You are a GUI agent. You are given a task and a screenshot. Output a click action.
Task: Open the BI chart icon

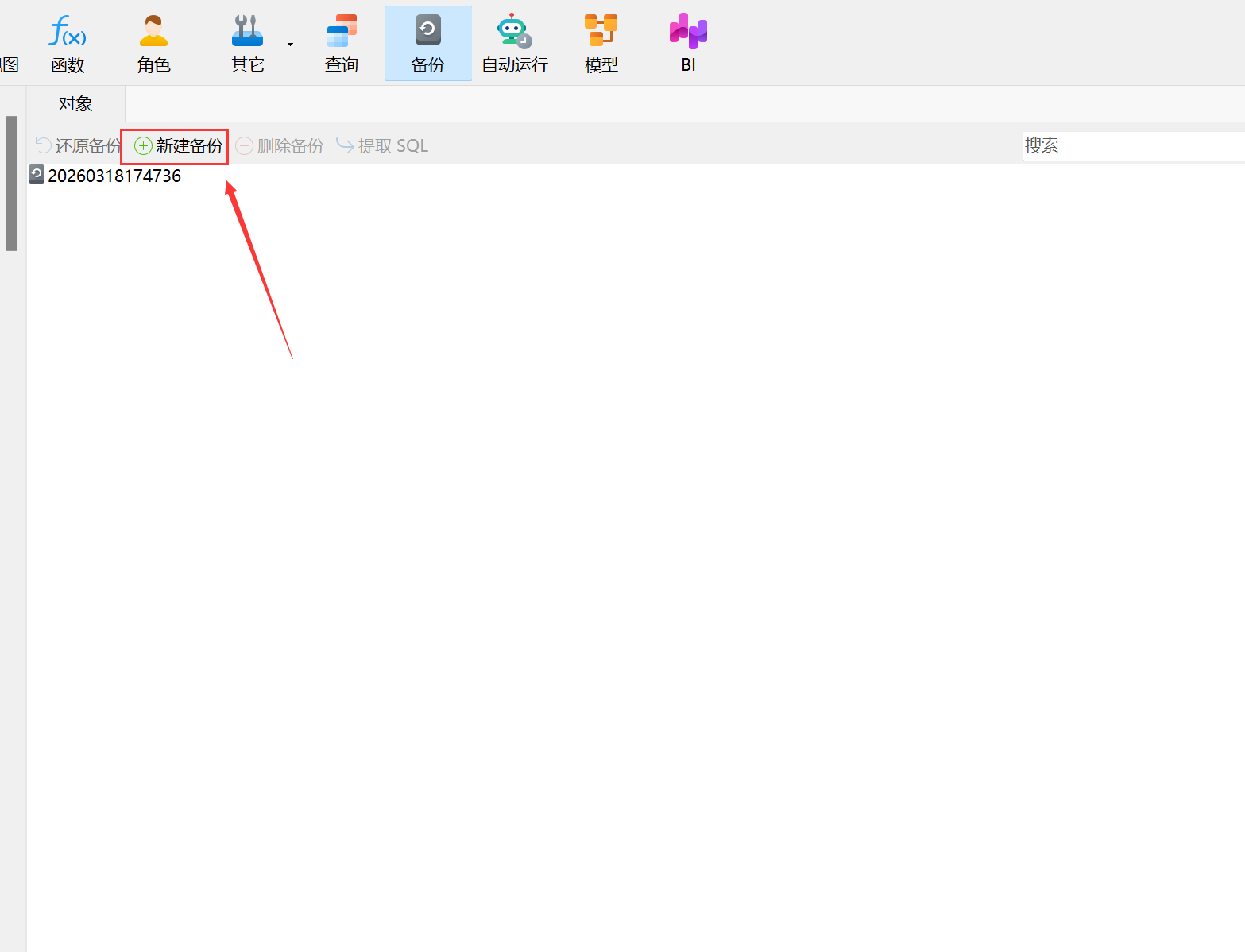[688, 44]
